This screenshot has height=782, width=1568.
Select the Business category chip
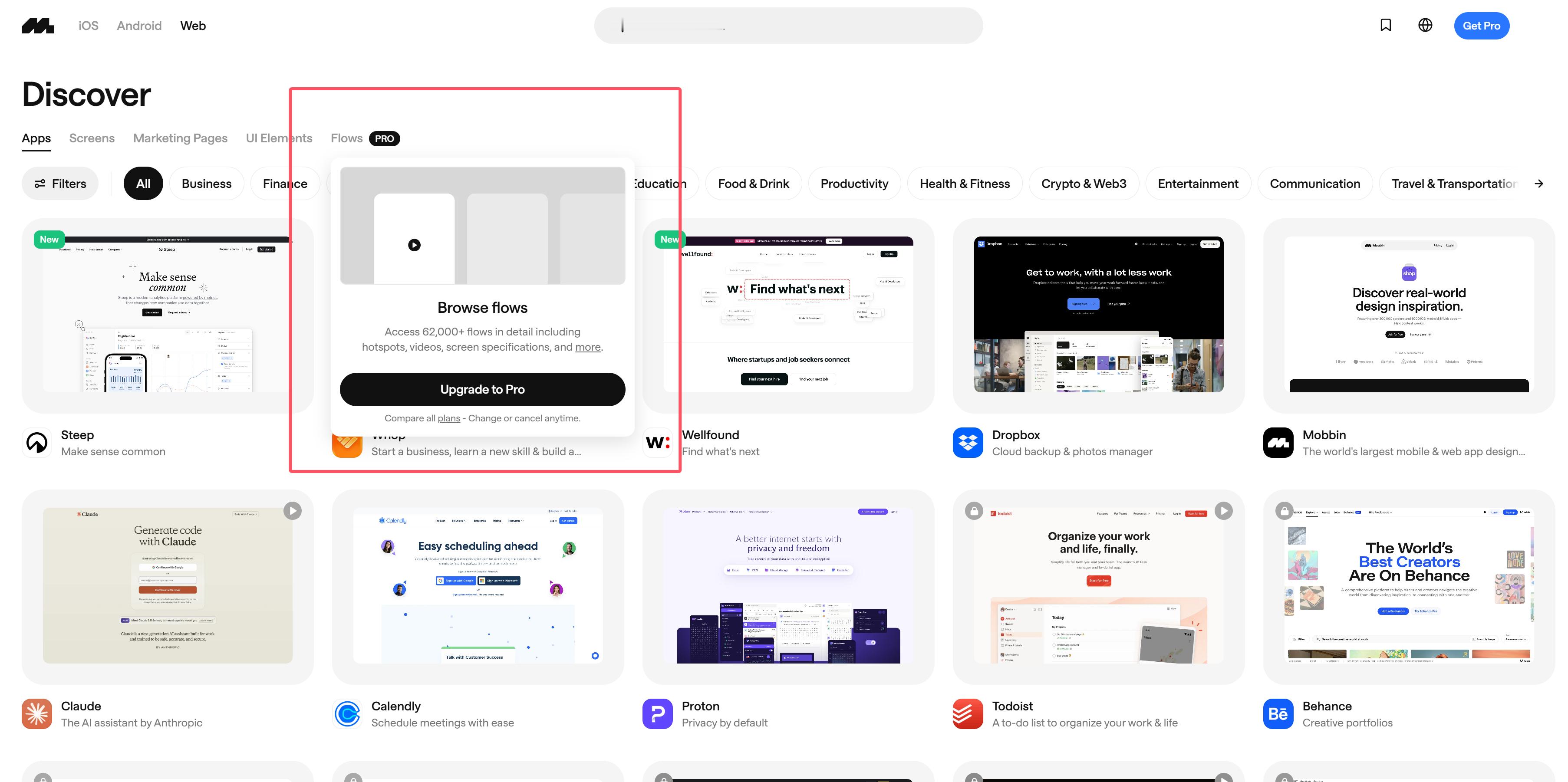(206, 183)
